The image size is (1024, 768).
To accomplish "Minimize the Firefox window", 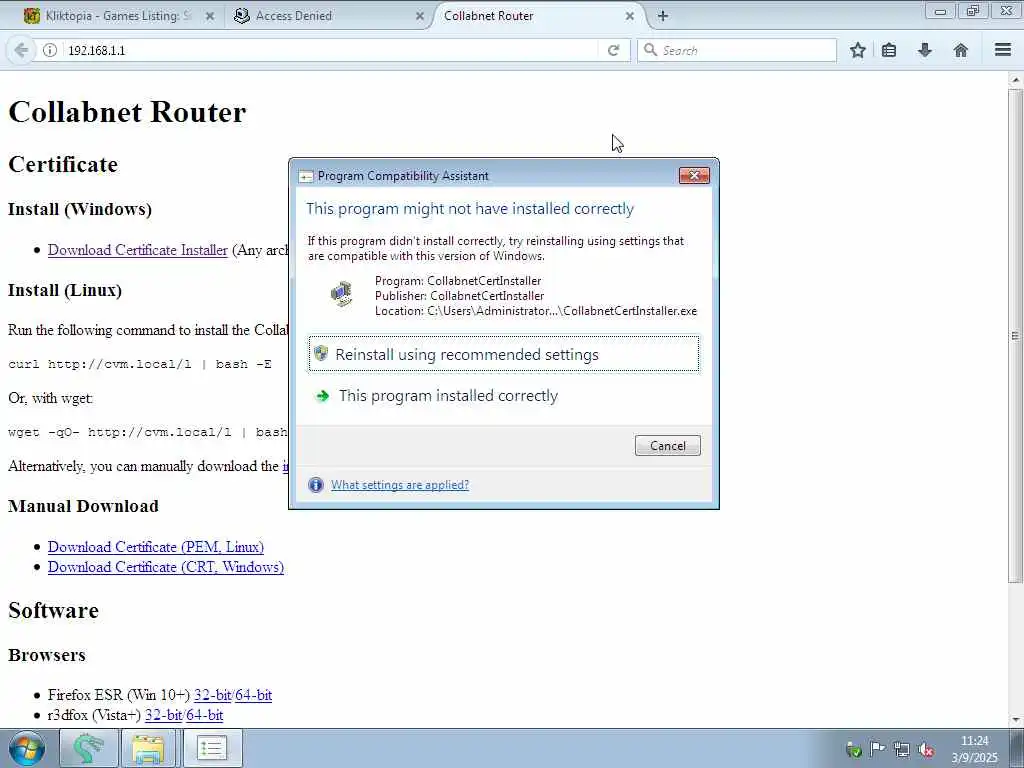I will 940,11.
